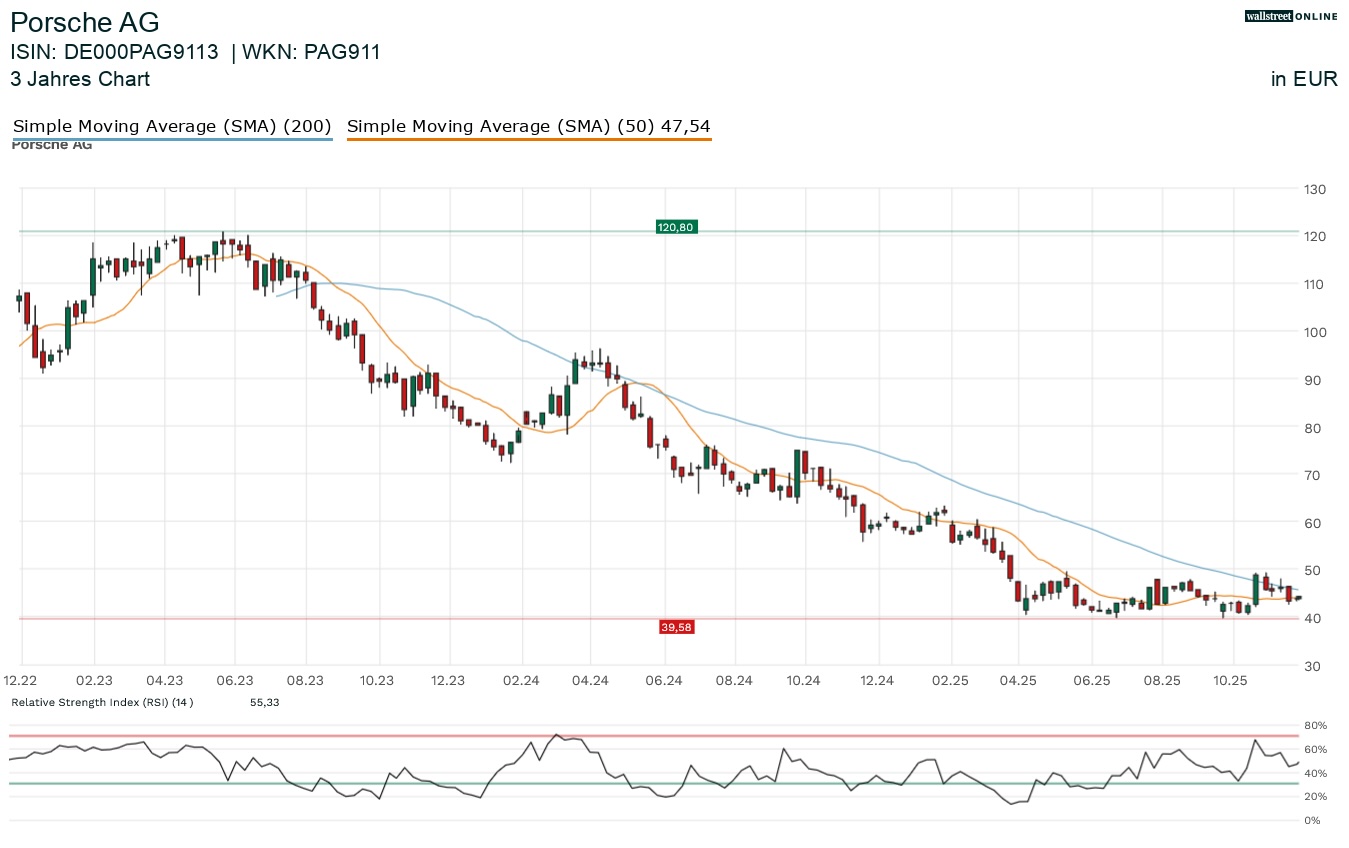The width and height of the screenshot is (1349, 848).
Task: Click the 80% RSI axis label
Action: tap(1313, 726)
